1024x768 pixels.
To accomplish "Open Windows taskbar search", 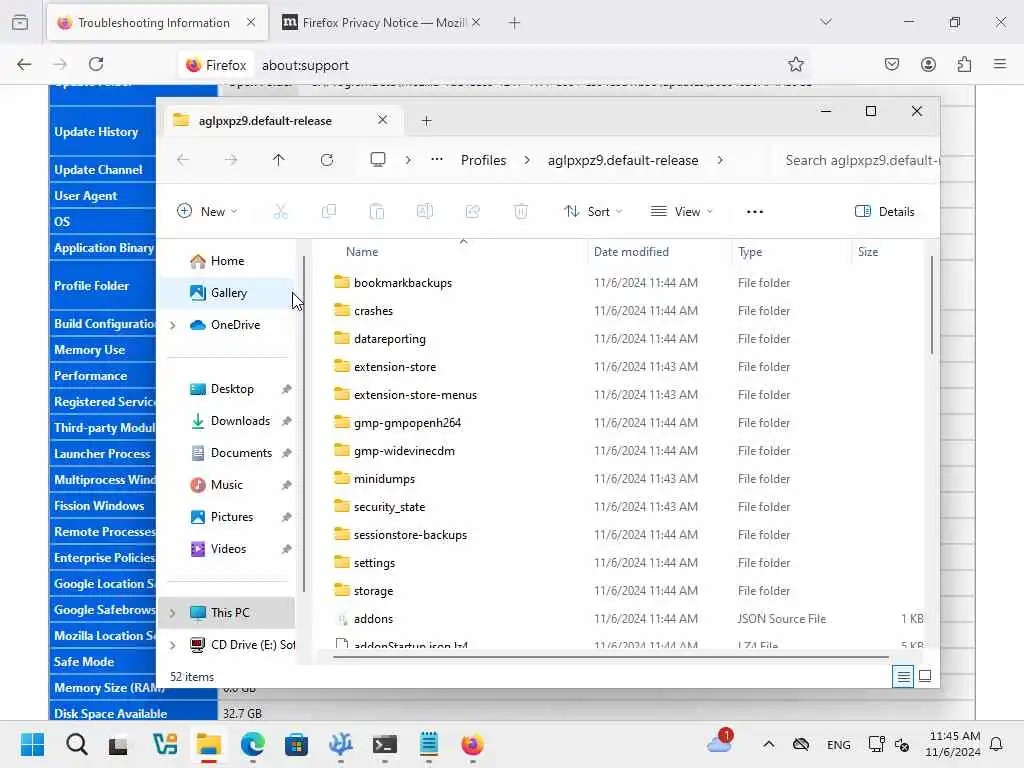I will coord(76,744).
